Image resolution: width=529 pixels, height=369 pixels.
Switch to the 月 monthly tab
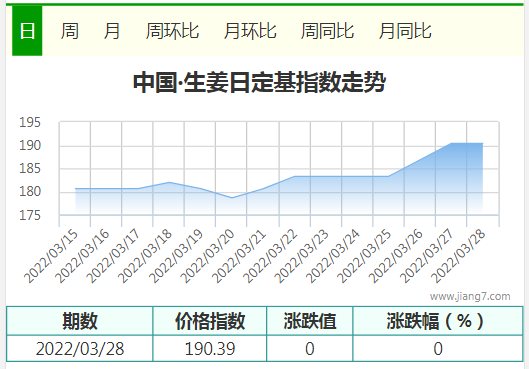[112, 31]
